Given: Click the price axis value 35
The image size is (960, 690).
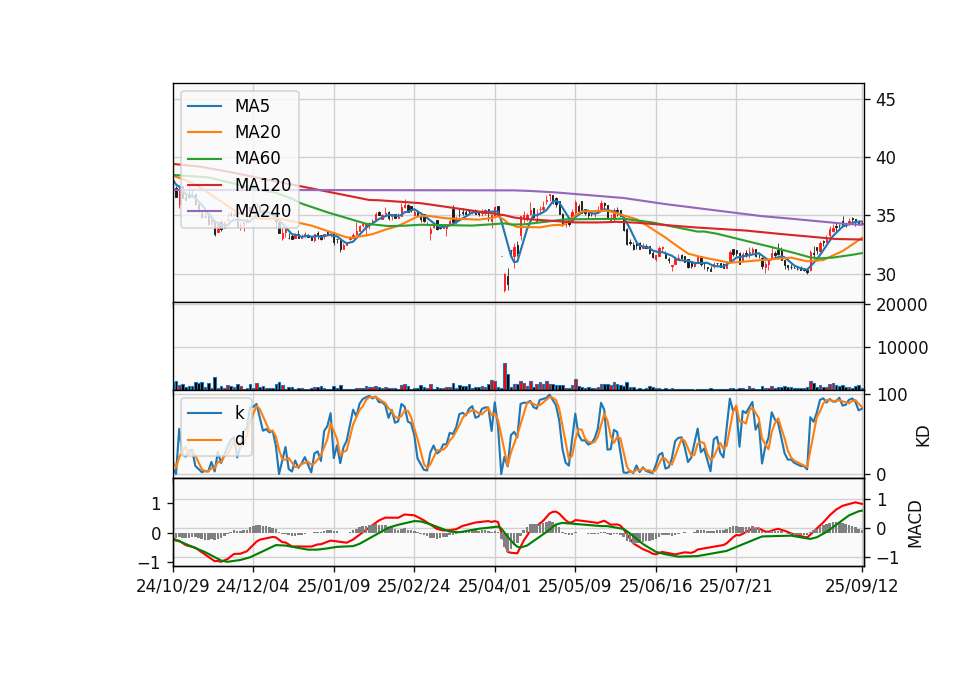Looking at the screenshot, I should tap(885, 216).
